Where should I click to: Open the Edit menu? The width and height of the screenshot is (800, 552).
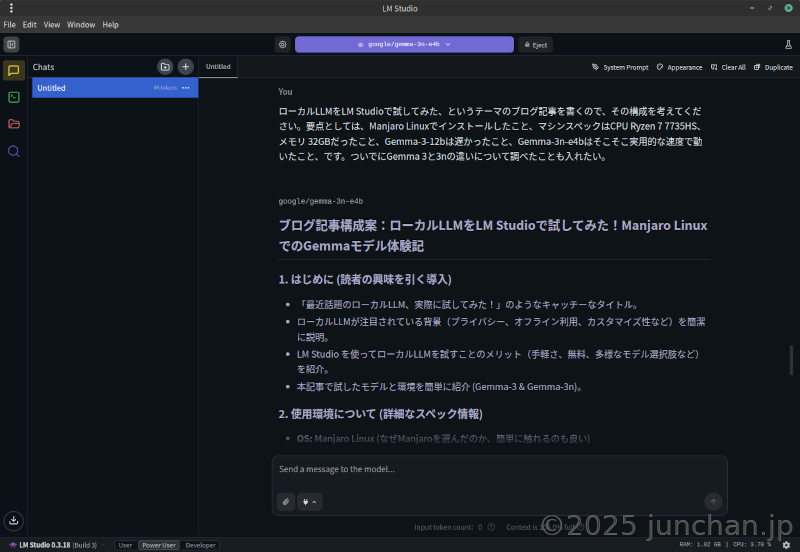tap(29, 24)
